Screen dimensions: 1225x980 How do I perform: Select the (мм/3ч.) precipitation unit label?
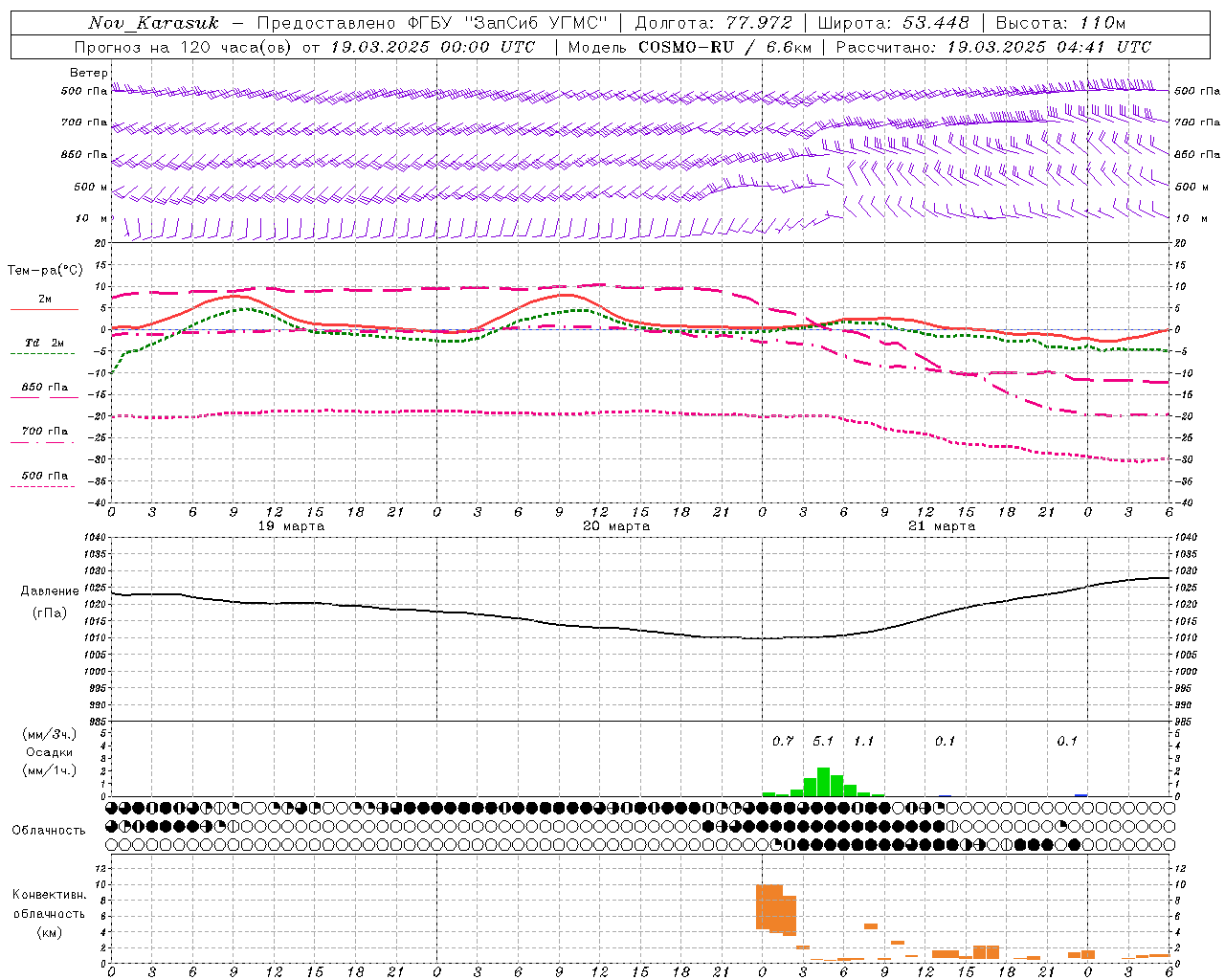[50, 734]
